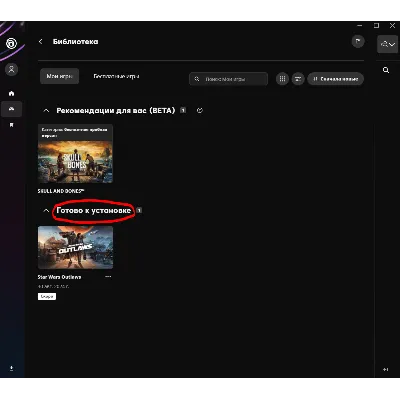Image resolution: width=400 pixels, height=400 pixels.
Task: Switch to grid view layout
Action: tap(282, 79)
